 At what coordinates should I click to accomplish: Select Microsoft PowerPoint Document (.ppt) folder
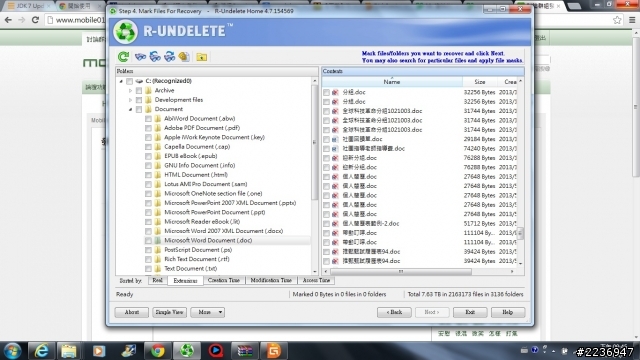click(x=215, y=212)
